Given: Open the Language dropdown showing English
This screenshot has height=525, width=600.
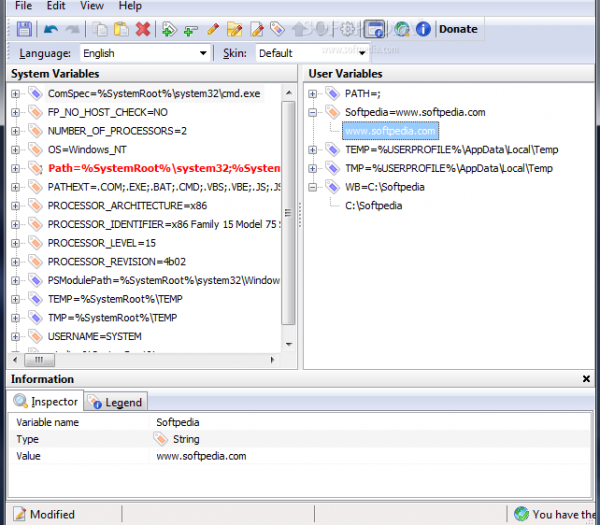Looking at the screenshot, I should point(145,53).
